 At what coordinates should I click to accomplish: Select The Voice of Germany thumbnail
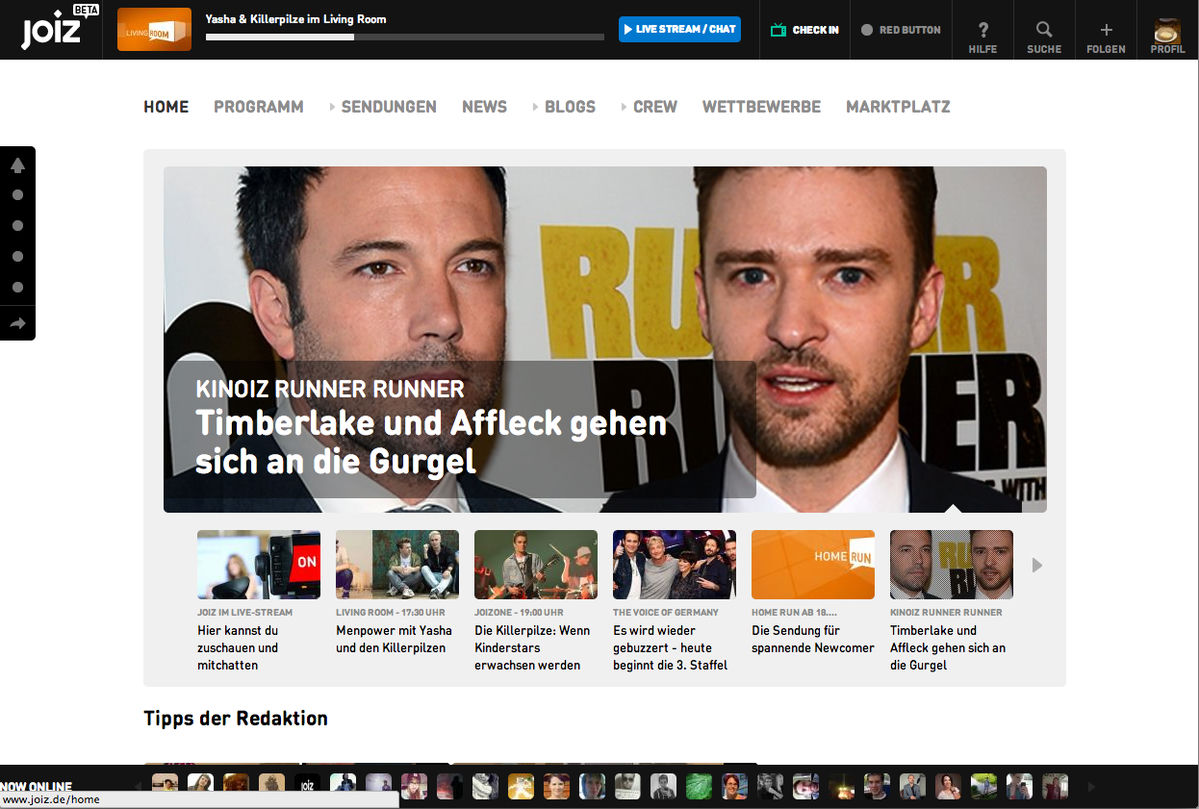673,564
